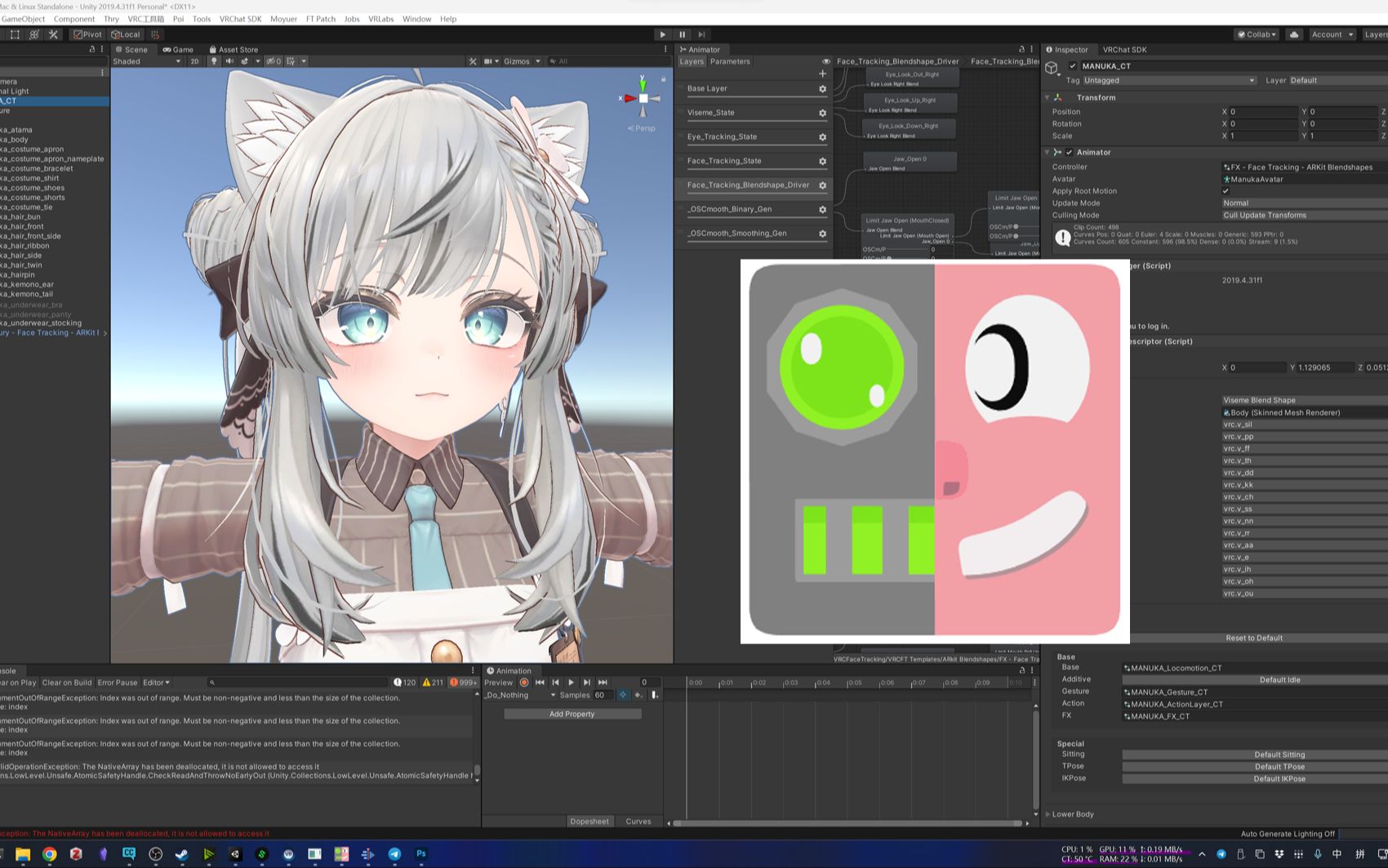The height and width of the screenshot is (868, 1388).
Task: Toggle the Apply Root Motion checkbox
Action: tap(1226, 190)
